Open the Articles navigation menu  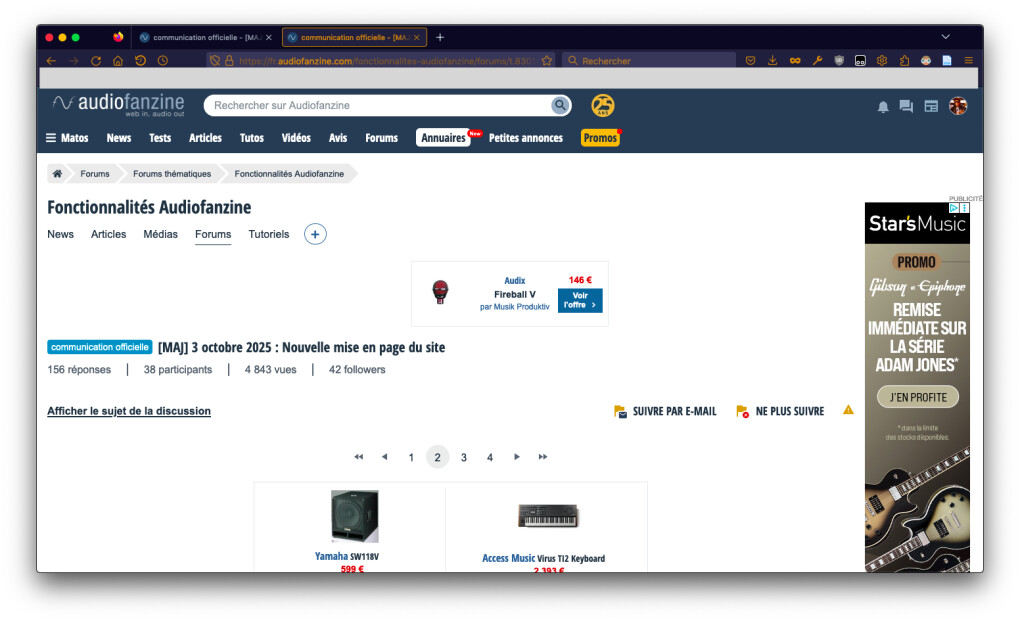(206, 138)
